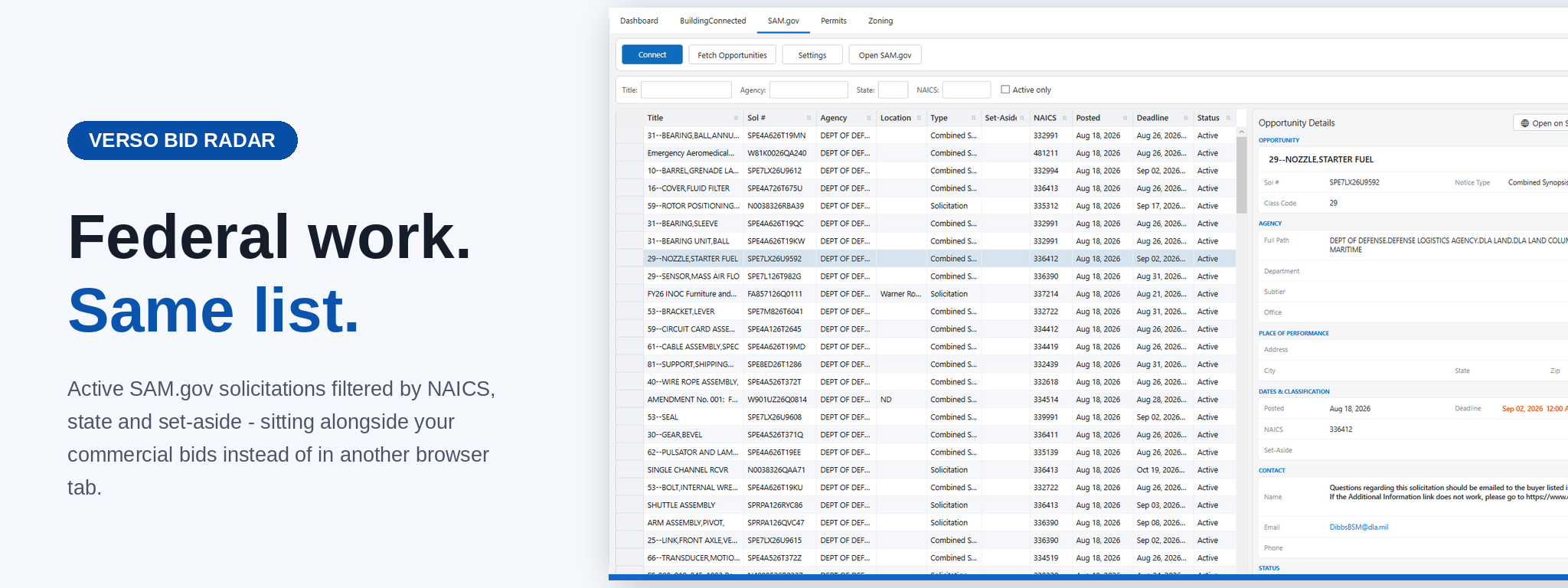Select the ARM ASSEMBLY,PIVOT, row title
The height and width of the screenshot is (588, 1568).
click(x=685, y=523)
